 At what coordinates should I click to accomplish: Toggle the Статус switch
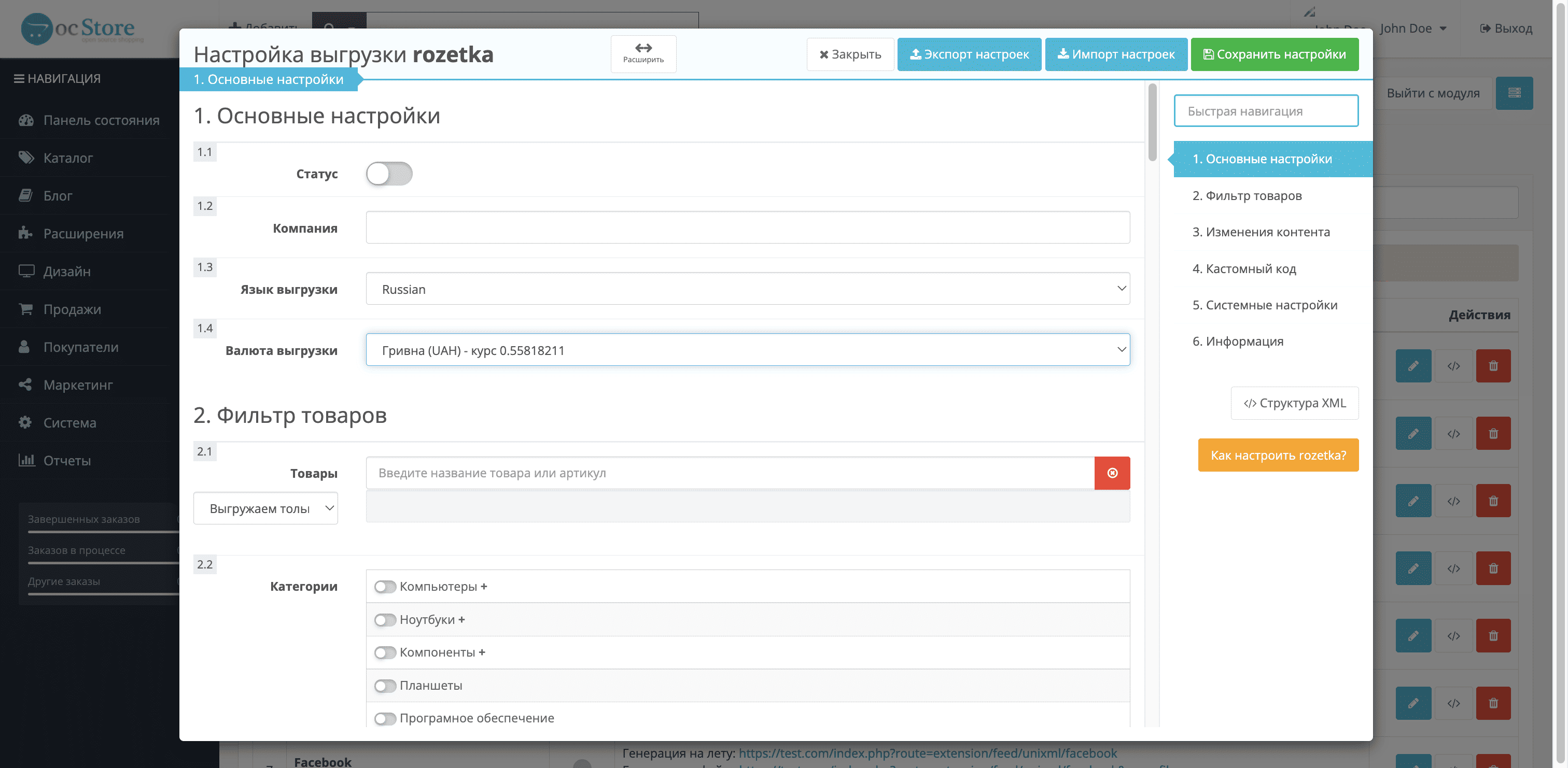pyautogui.click(x=389, y=174)
